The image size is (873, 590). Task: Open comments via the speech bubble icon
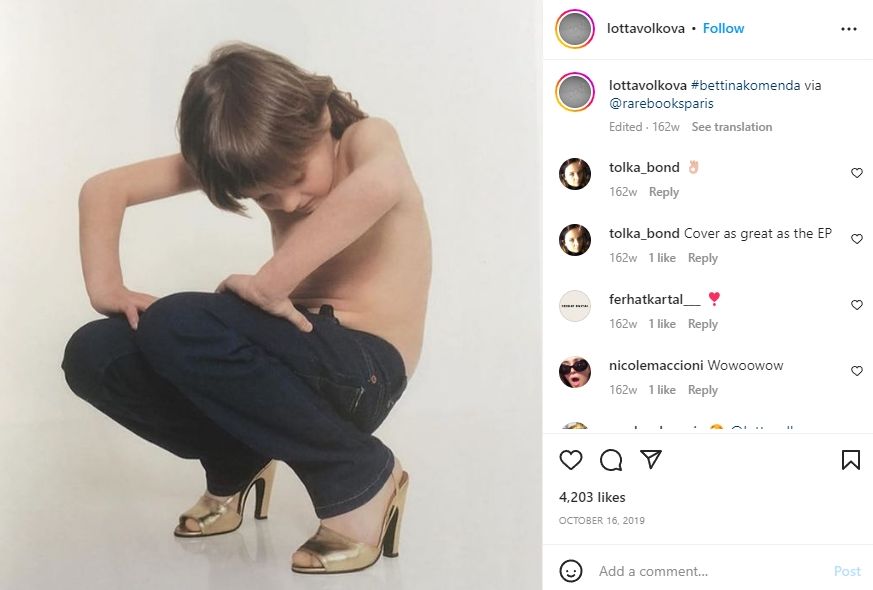point(611,460)
